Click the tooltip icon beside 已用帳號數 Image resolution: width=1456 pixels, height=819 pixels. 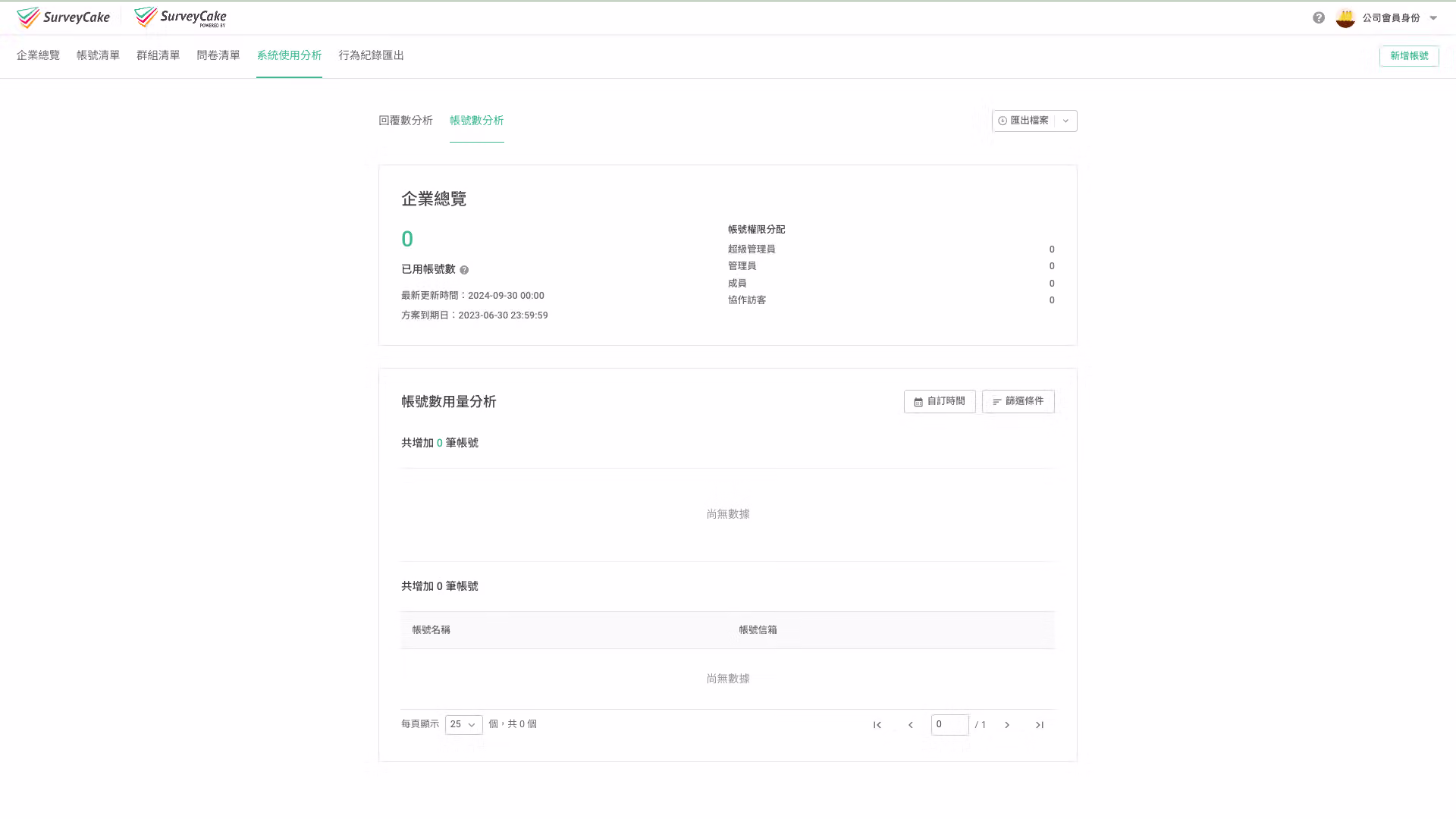(x=464, y=270)
